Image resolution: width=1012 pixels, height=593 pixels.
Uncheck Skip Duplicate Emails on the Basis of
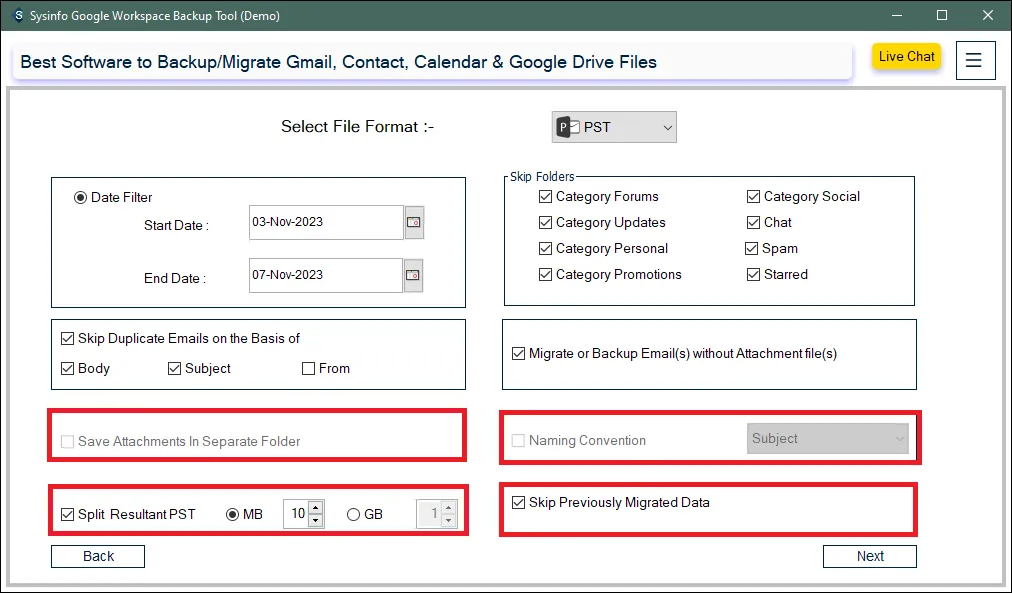pyautogui.click(x=68, y=339)
